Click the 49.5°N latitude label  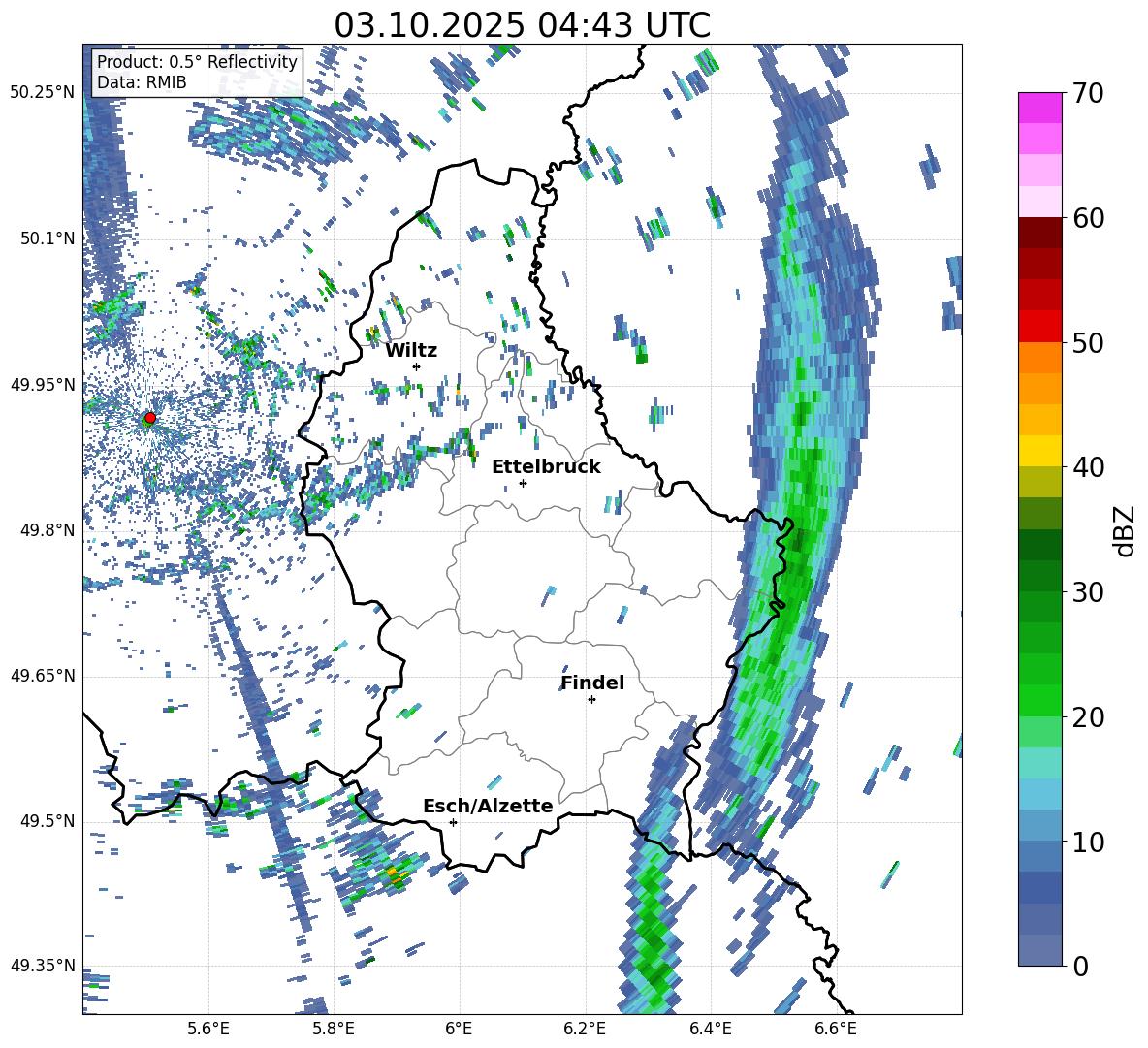47,821
